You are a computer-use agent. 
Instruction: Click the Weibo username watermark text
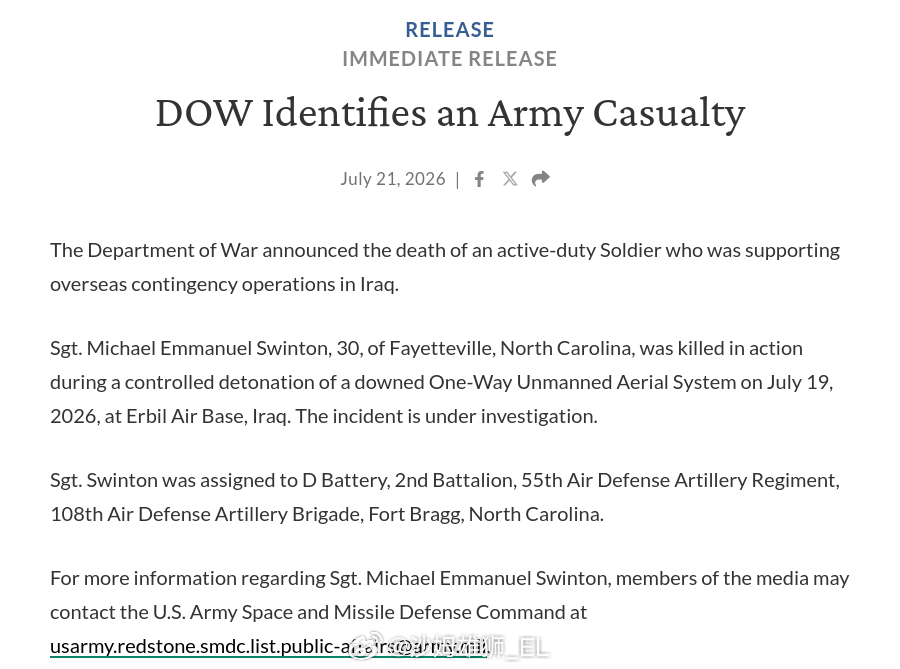(x=468, y=647)
